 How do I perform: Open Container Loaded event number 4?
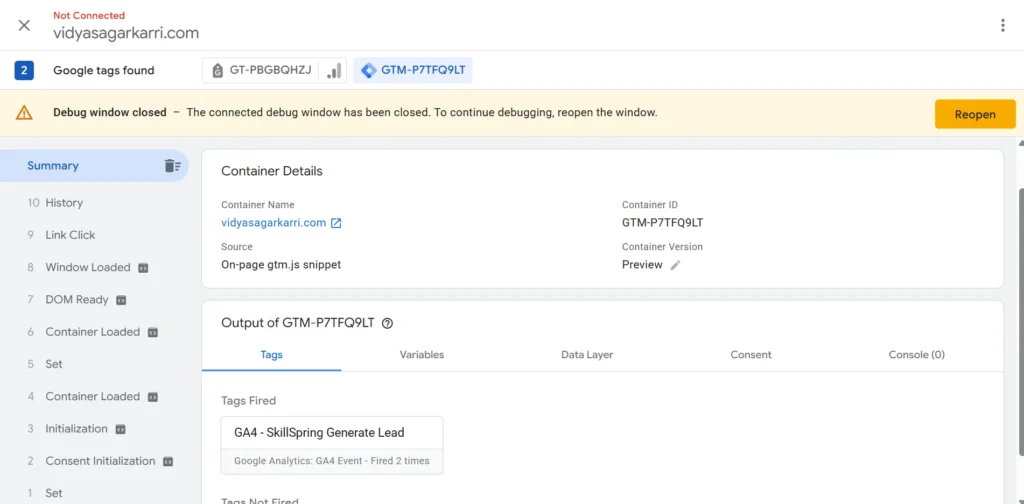tap(95, 396)
